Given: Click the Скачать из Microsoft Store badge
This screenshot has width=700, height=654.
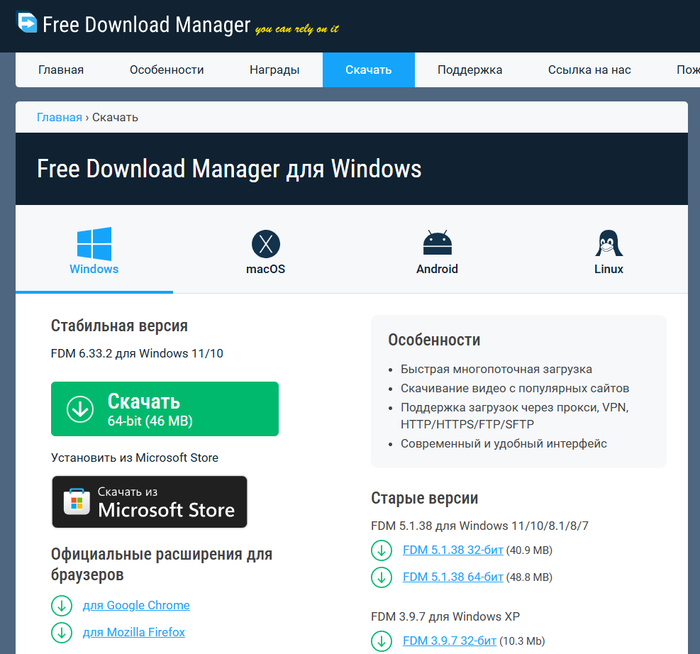Looking at the screenshot, I should pyautogui.click(x=150, y=502).
